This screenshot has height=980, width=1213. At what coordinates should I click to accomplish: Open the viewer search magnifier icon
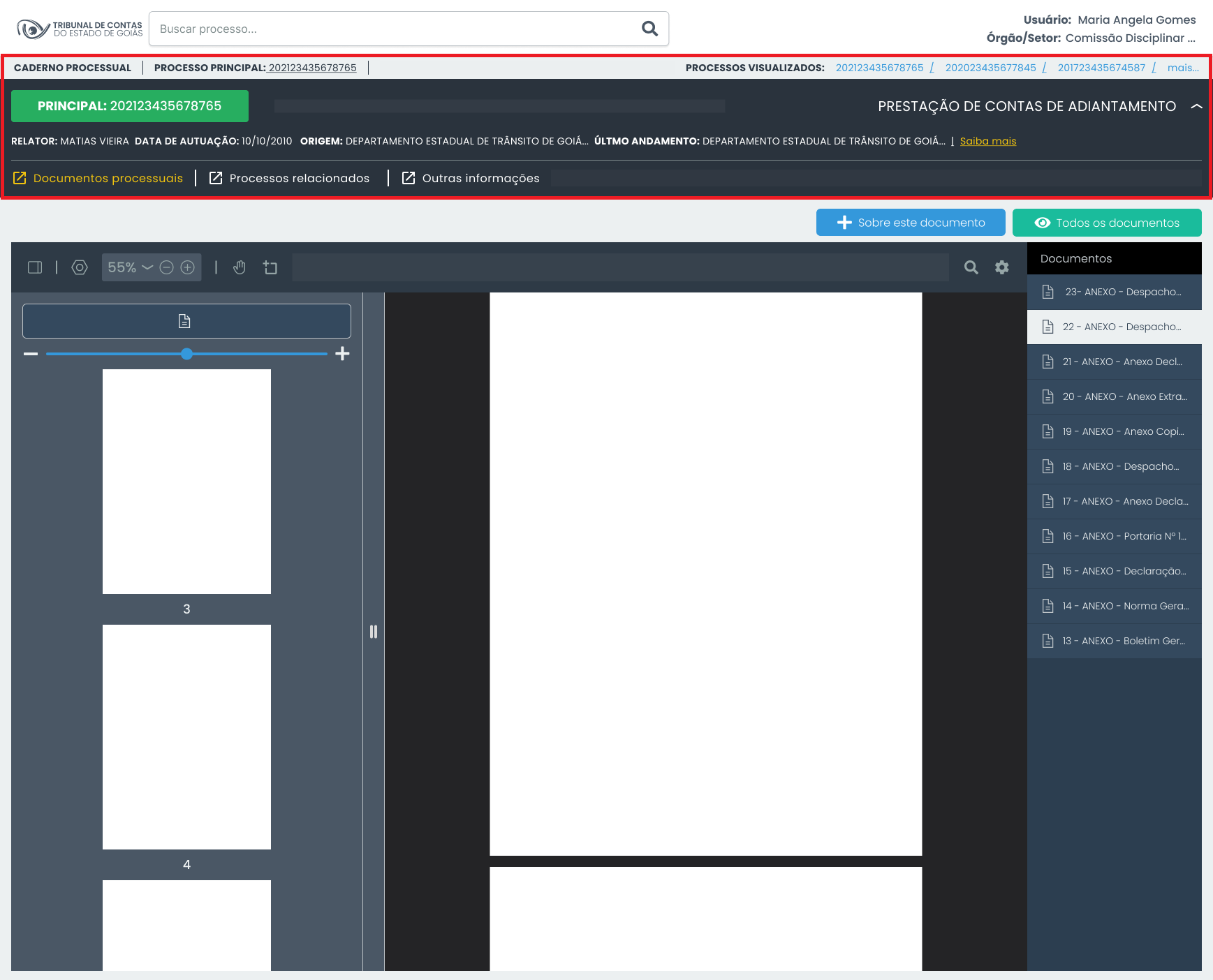click(971, 267)
